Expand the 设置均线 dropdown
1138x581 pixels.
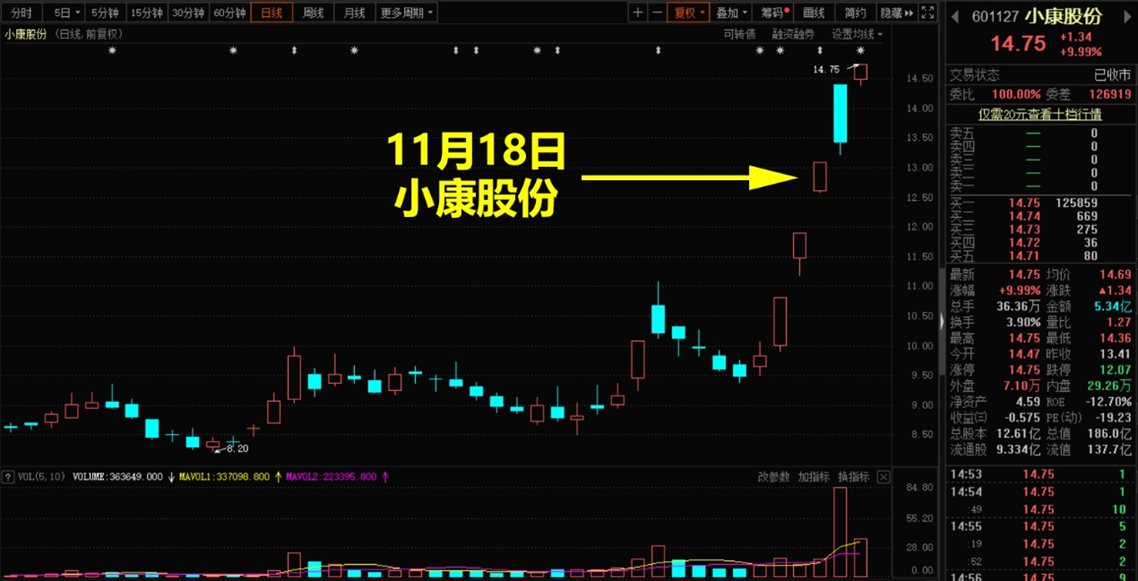click(x=857, y=34)
